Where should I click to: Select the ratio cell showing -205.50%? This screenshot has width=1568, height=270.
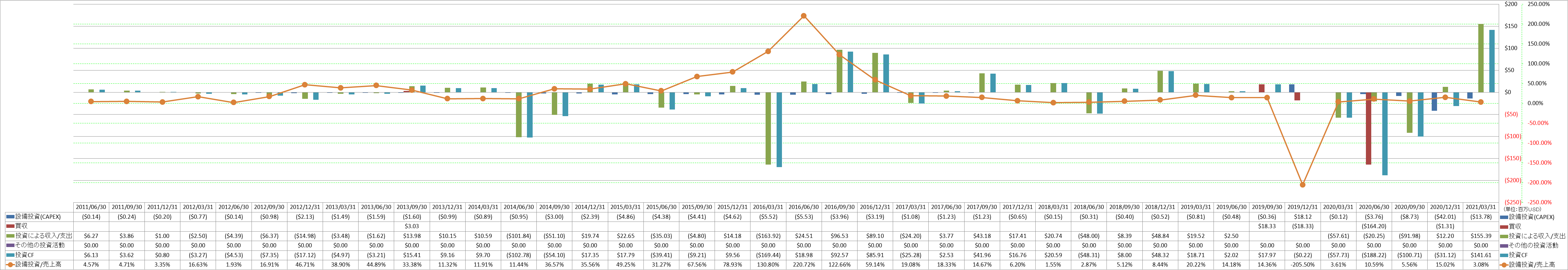1303,265
